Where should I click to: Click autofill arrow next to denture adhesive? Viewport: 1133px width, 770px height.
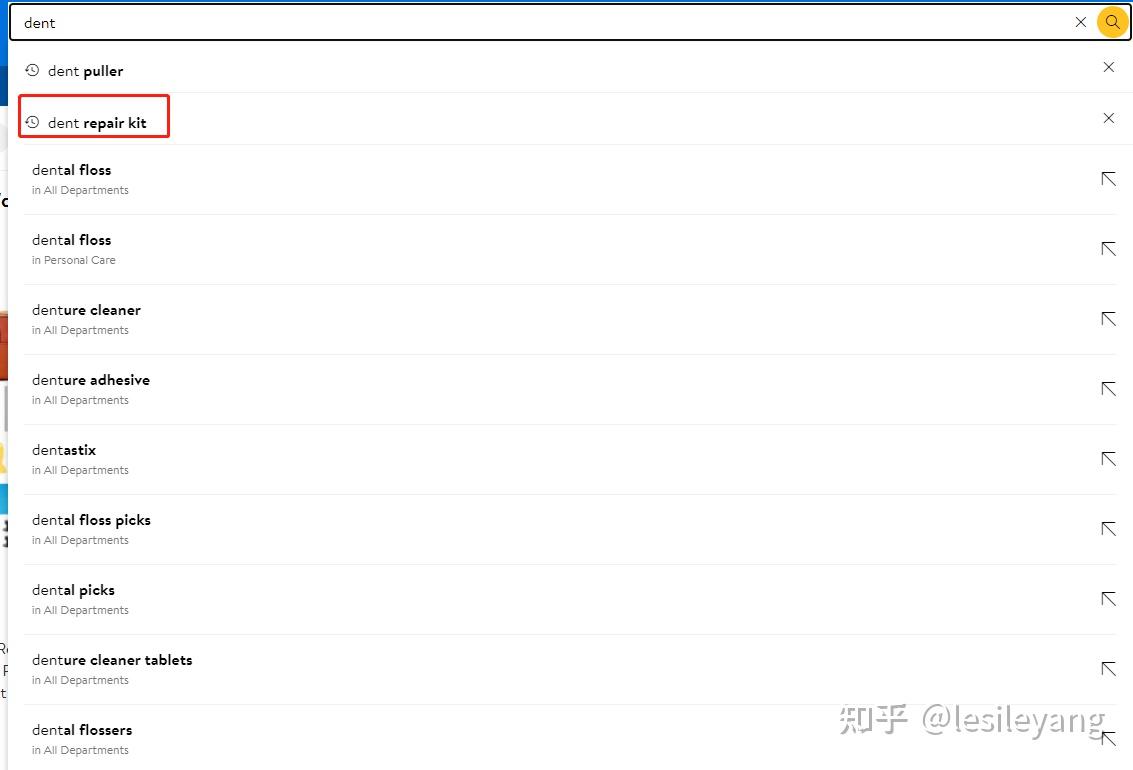coord(1108,389)
